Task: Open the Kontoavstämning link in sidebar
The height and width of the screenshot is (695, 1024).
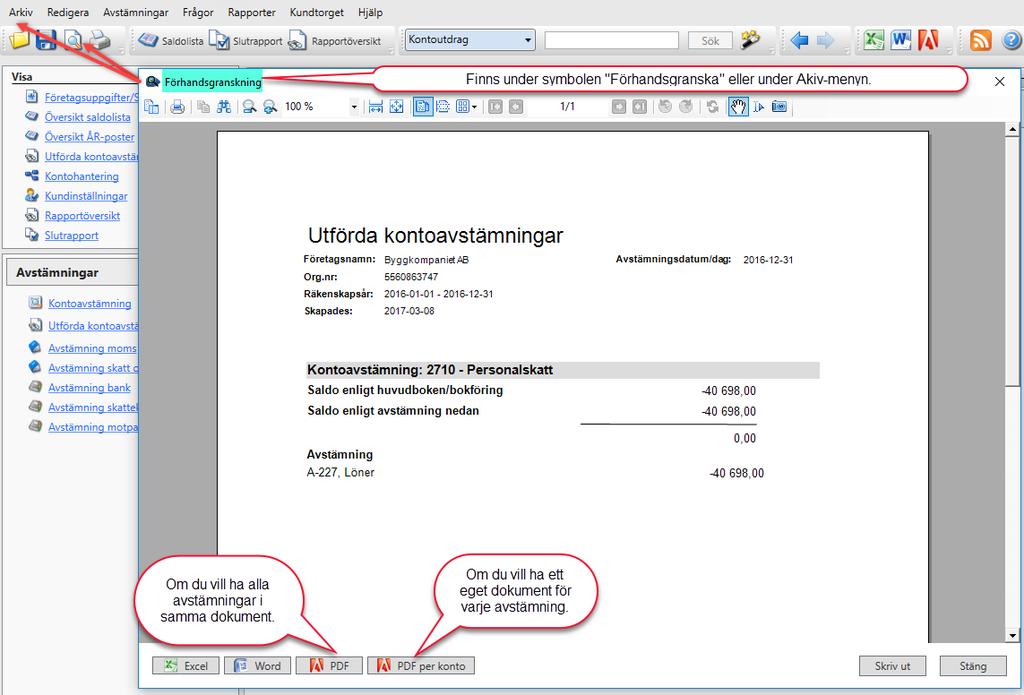Action: 89,303
